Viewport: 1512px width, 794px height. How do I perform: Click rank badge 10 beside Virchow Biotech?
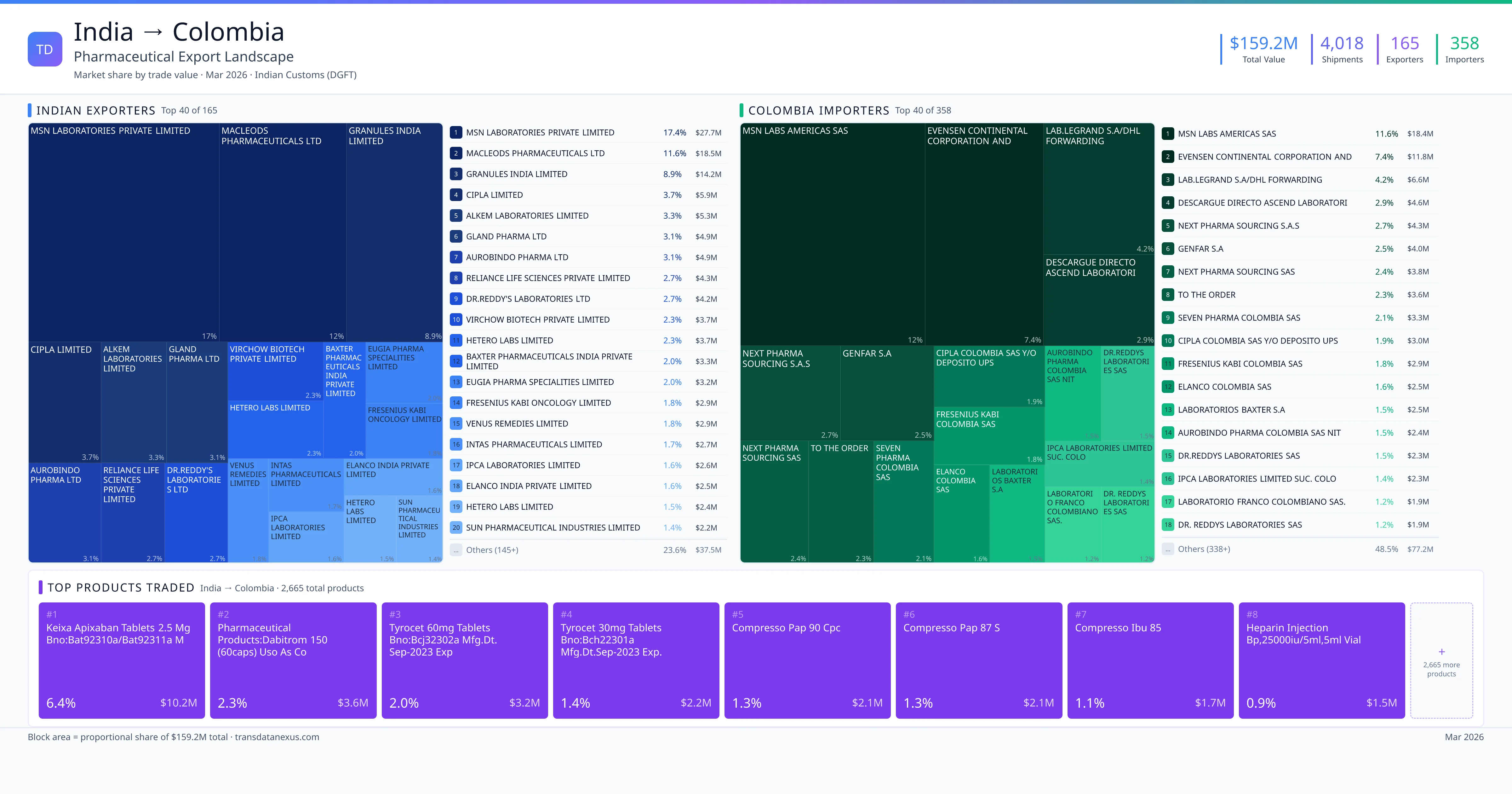(455, 319)
